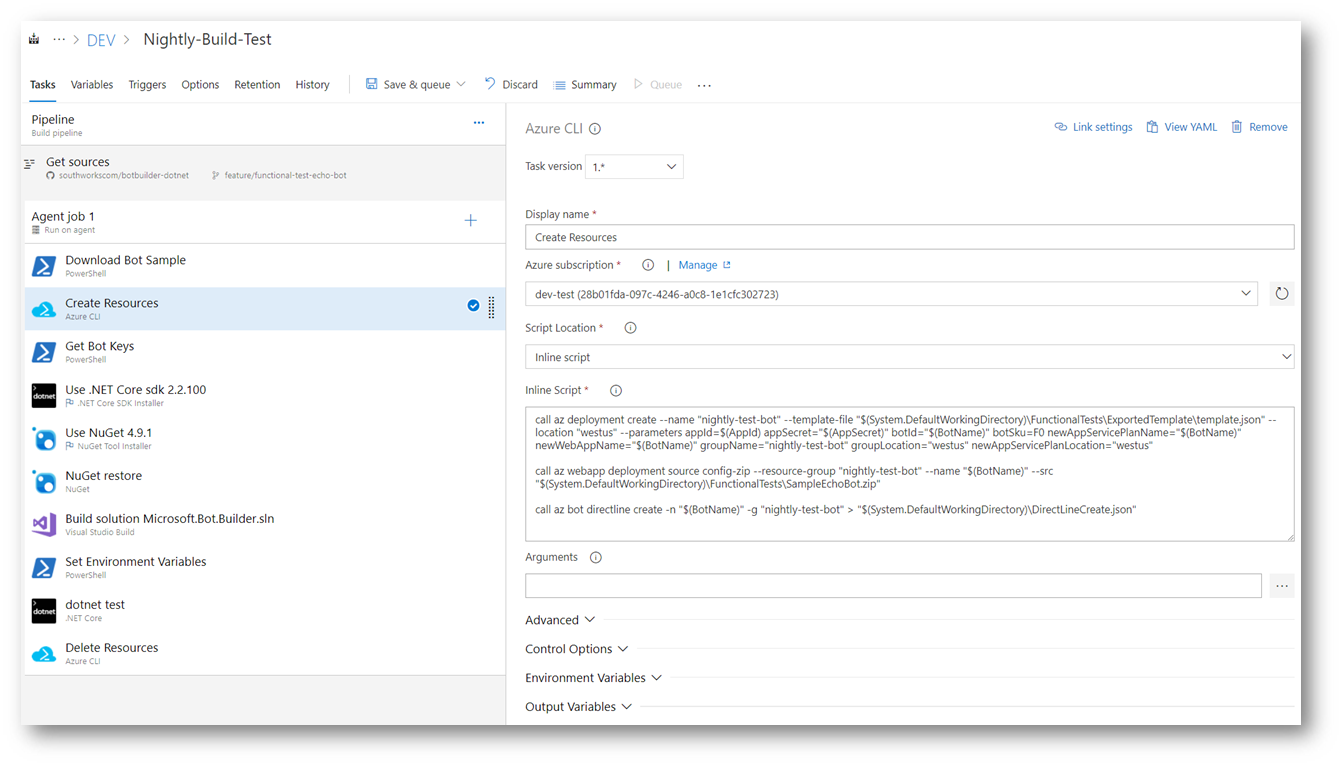Viewport: 1343px width, 767px height.
Task: Add a task to Agent job 1
Action: point(470,220)
